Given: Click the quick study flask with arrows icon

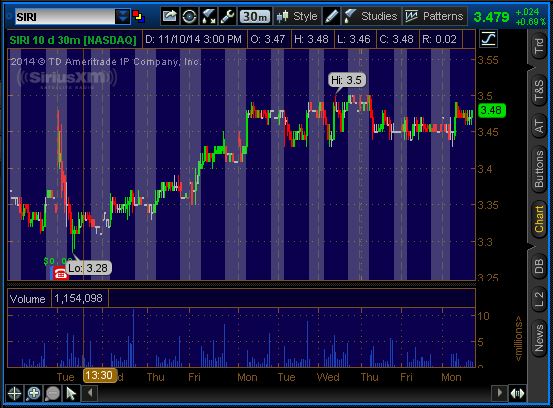Looking at the screenshot, I should tap(208, 17).
